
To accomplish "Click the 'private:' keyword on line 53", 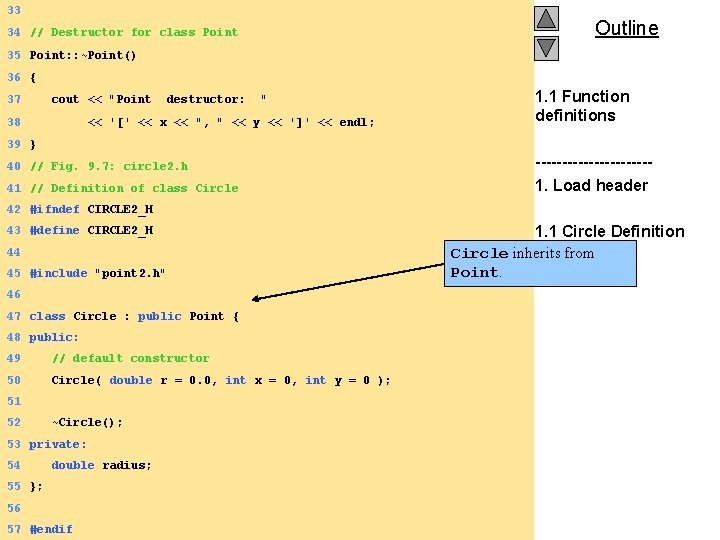I will click(57, 444).
